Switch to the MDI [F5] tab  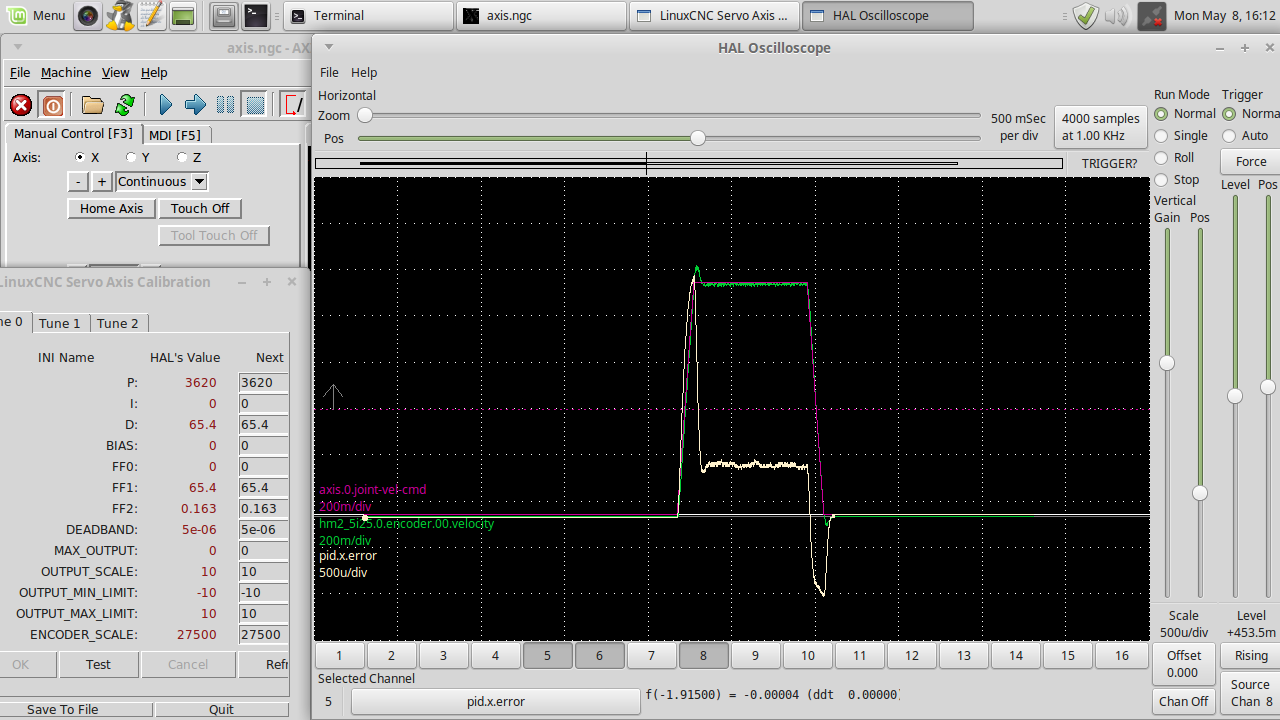click(x=175, y=135)
